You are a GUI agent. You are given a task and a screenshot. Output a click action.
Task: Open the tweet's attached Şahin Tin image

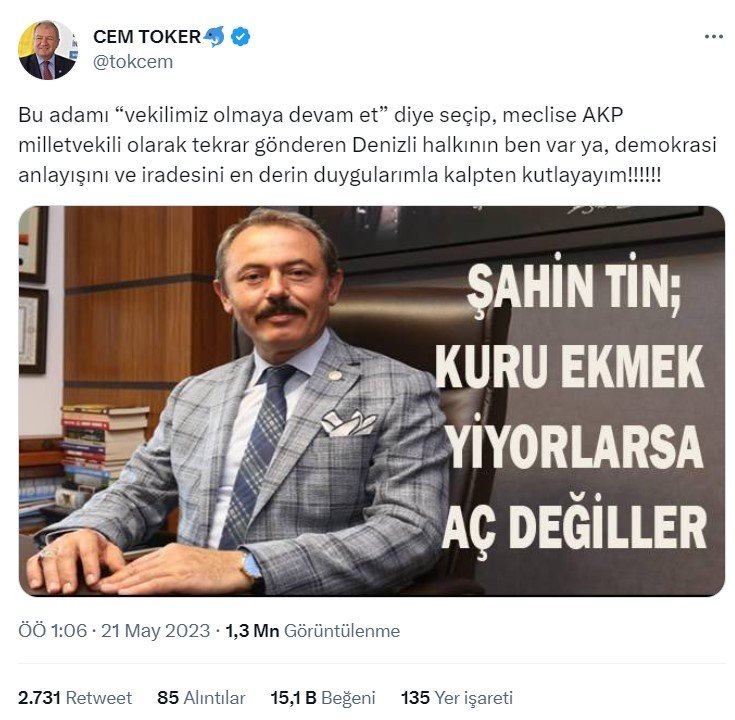(372, 401)
